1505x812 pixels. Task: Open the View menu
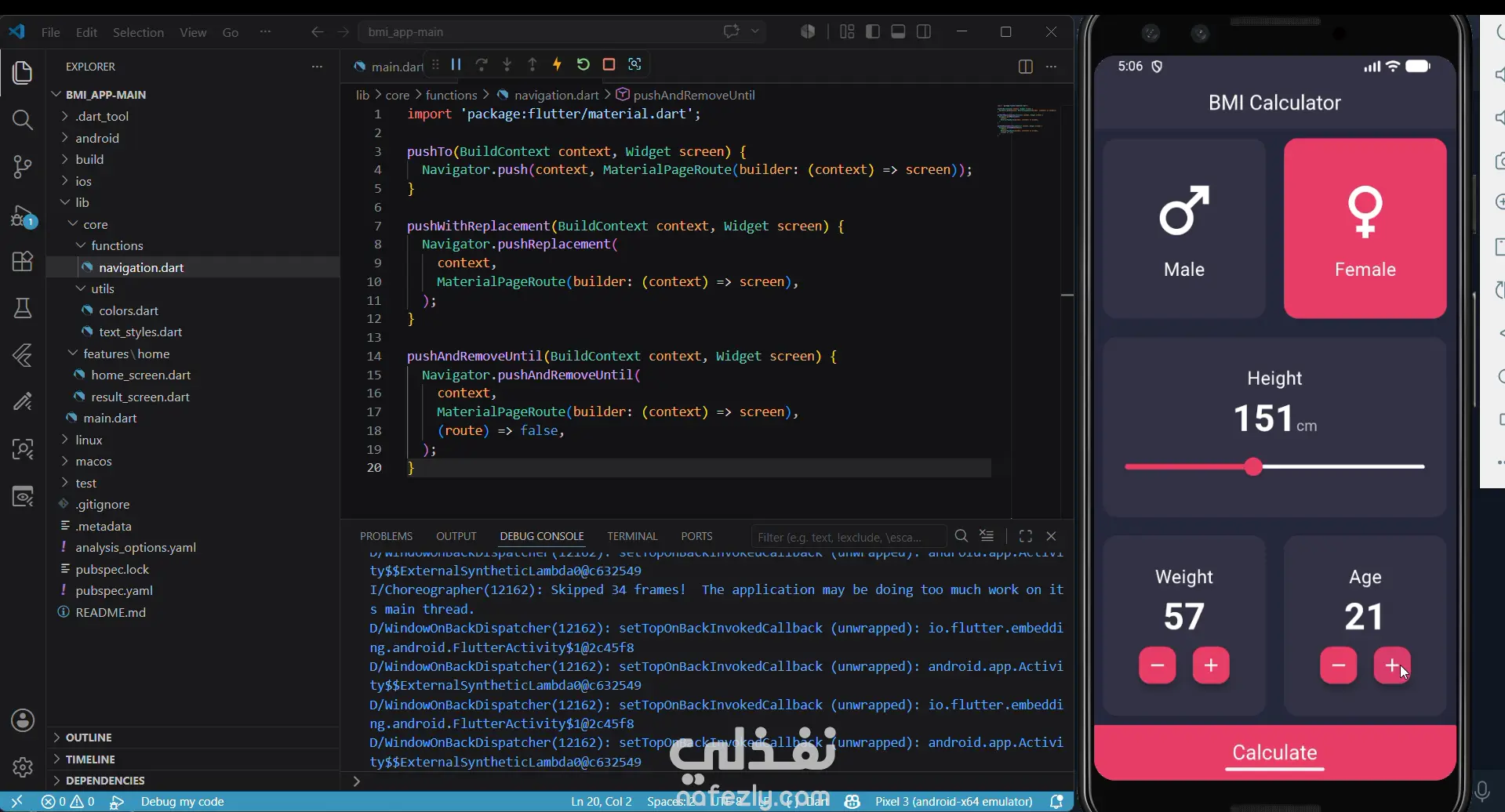(x=193, y=32)
